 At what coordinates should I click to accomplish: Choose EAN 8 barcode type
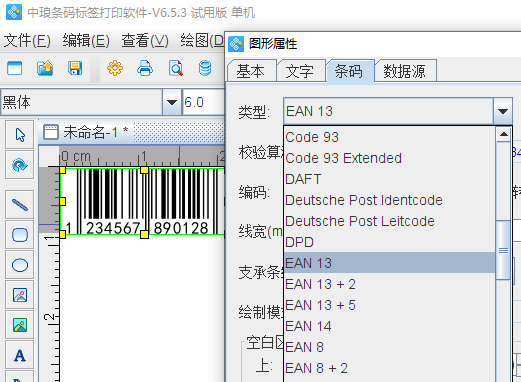click(389, 347)
